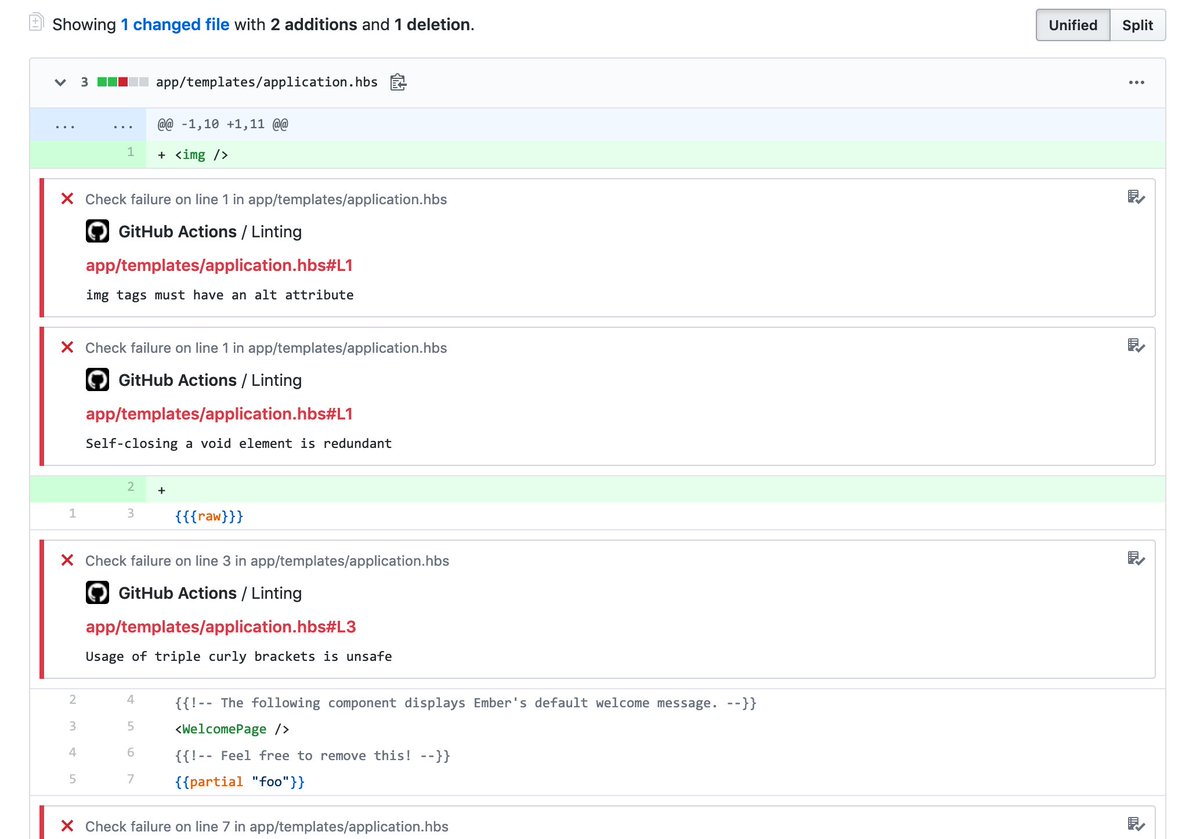Viewport: 1200px width, 839px height.
Task: Click message 'img tags must have an alt attribute'
Action: (220, 295)
